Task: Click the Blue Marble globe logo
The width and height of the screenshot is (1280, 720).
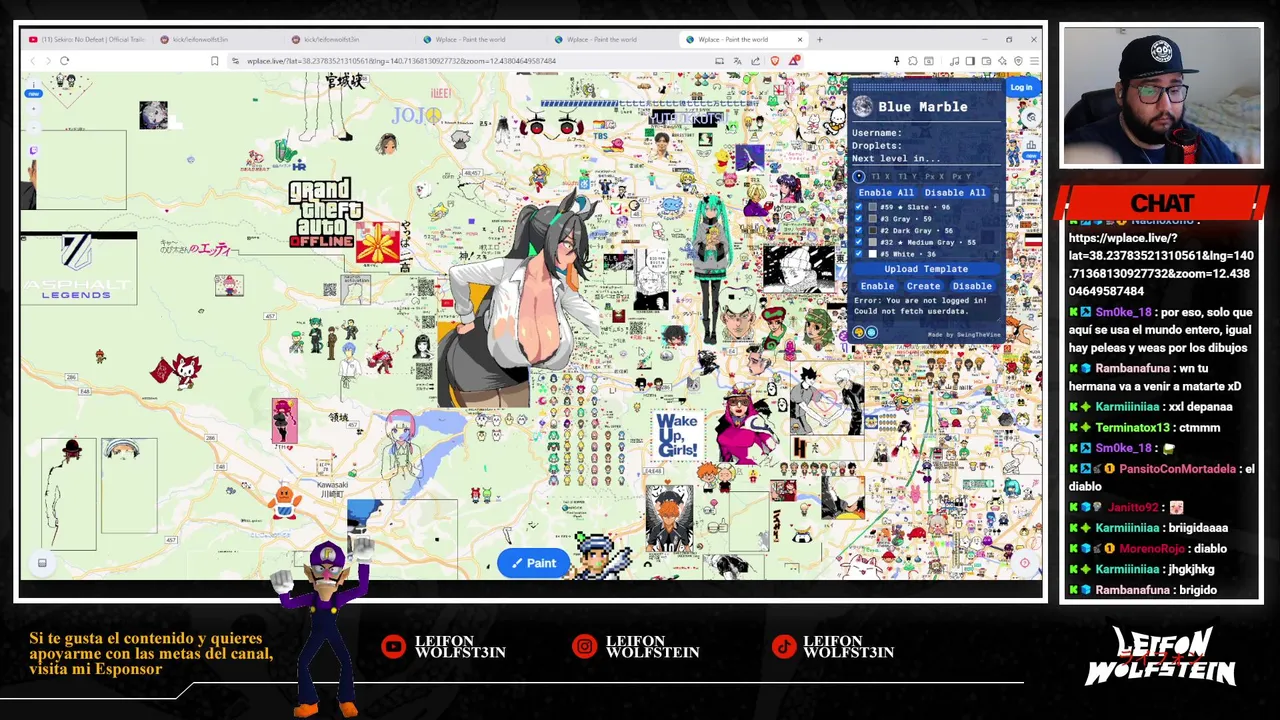Action: [862, 106]
